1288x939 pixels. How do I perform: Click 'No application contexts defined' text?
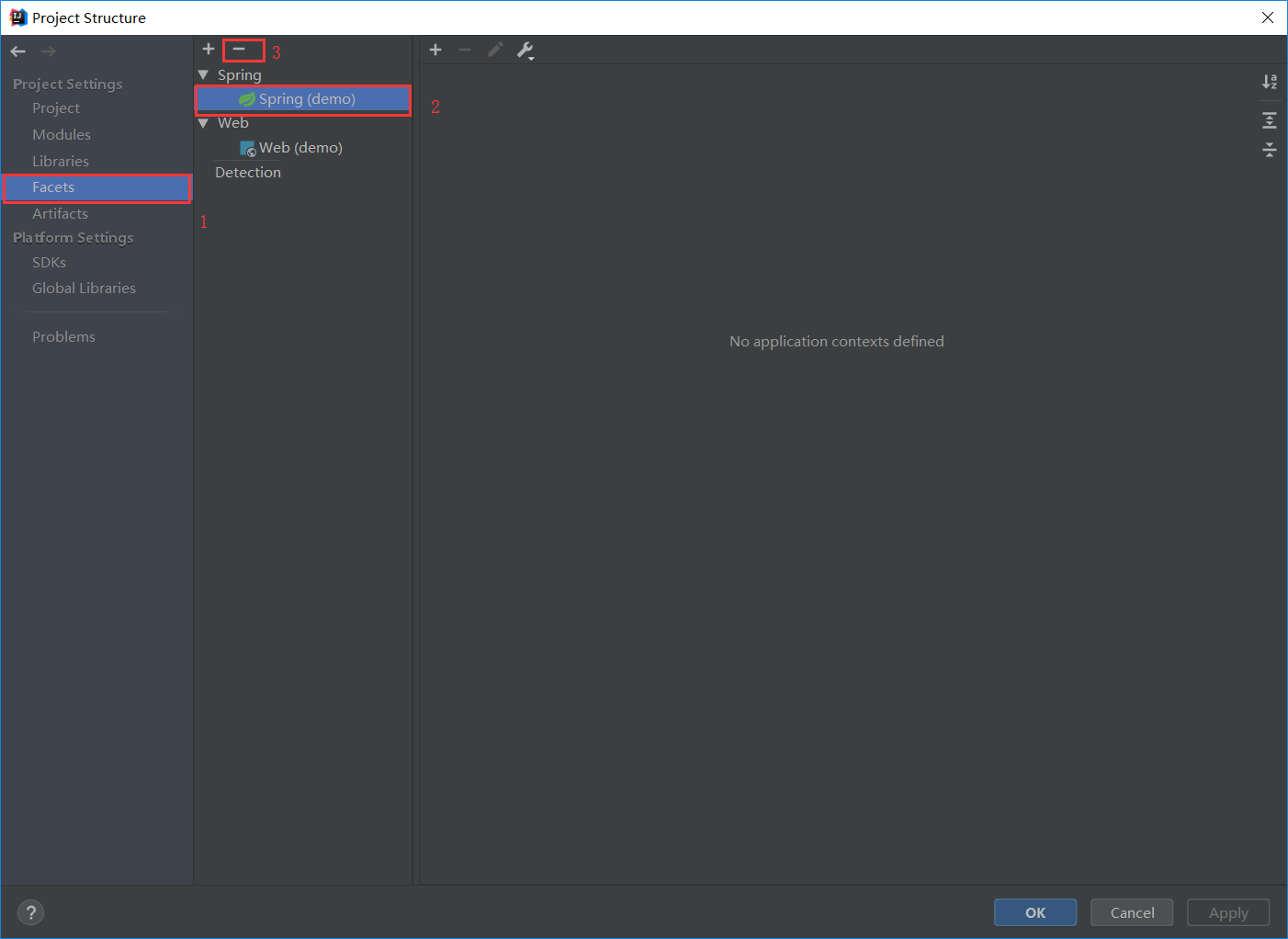[x=837, y=341]
